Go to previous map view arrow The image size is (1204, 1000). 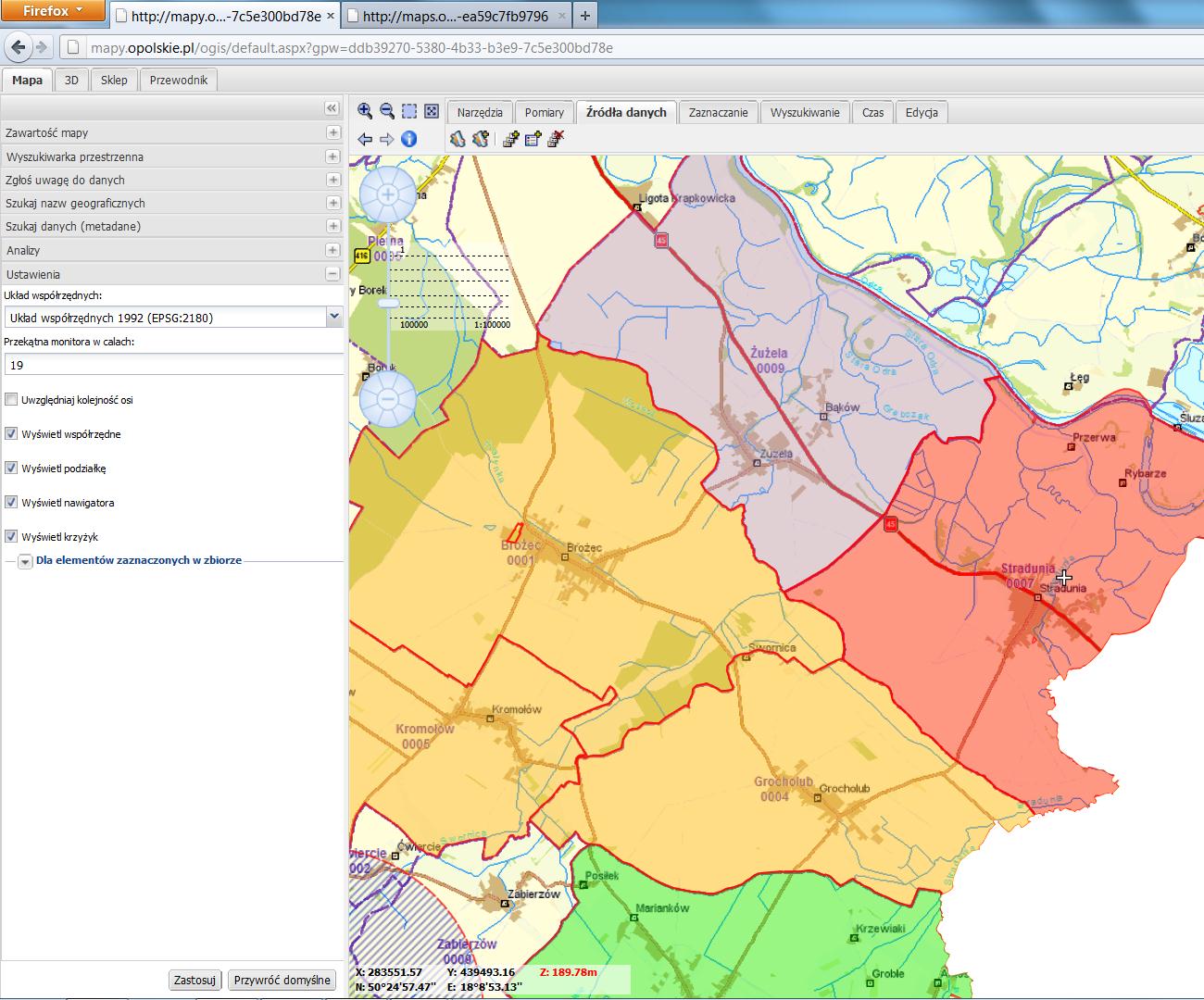(365, 139)
